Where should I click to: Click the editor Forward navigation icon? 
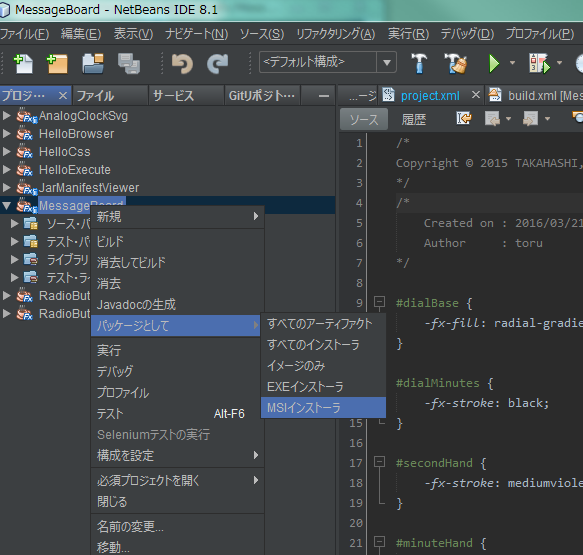click(530, 119)
